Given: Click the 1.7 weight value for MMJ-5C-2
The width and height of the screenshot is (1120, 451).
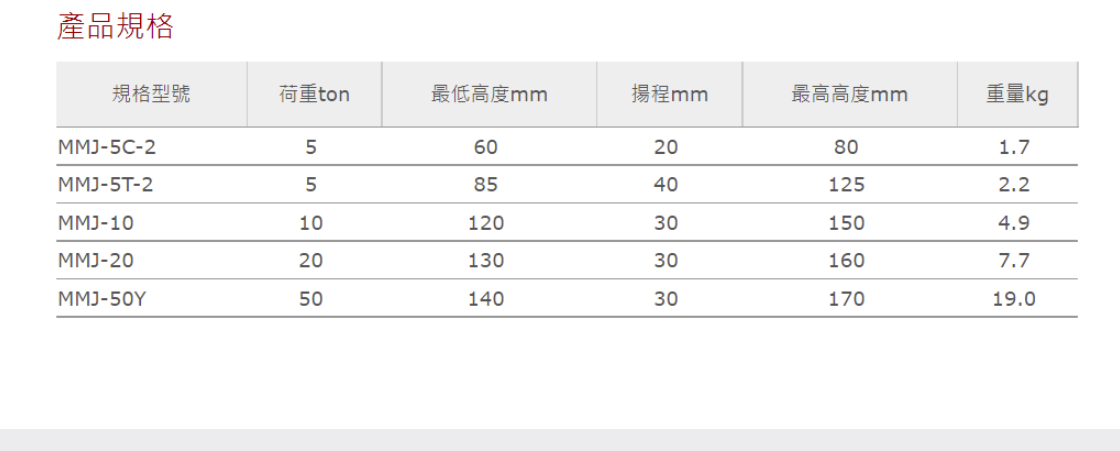Looking at the screenshot, I should pyautogui.click(x=1014, y=147).
